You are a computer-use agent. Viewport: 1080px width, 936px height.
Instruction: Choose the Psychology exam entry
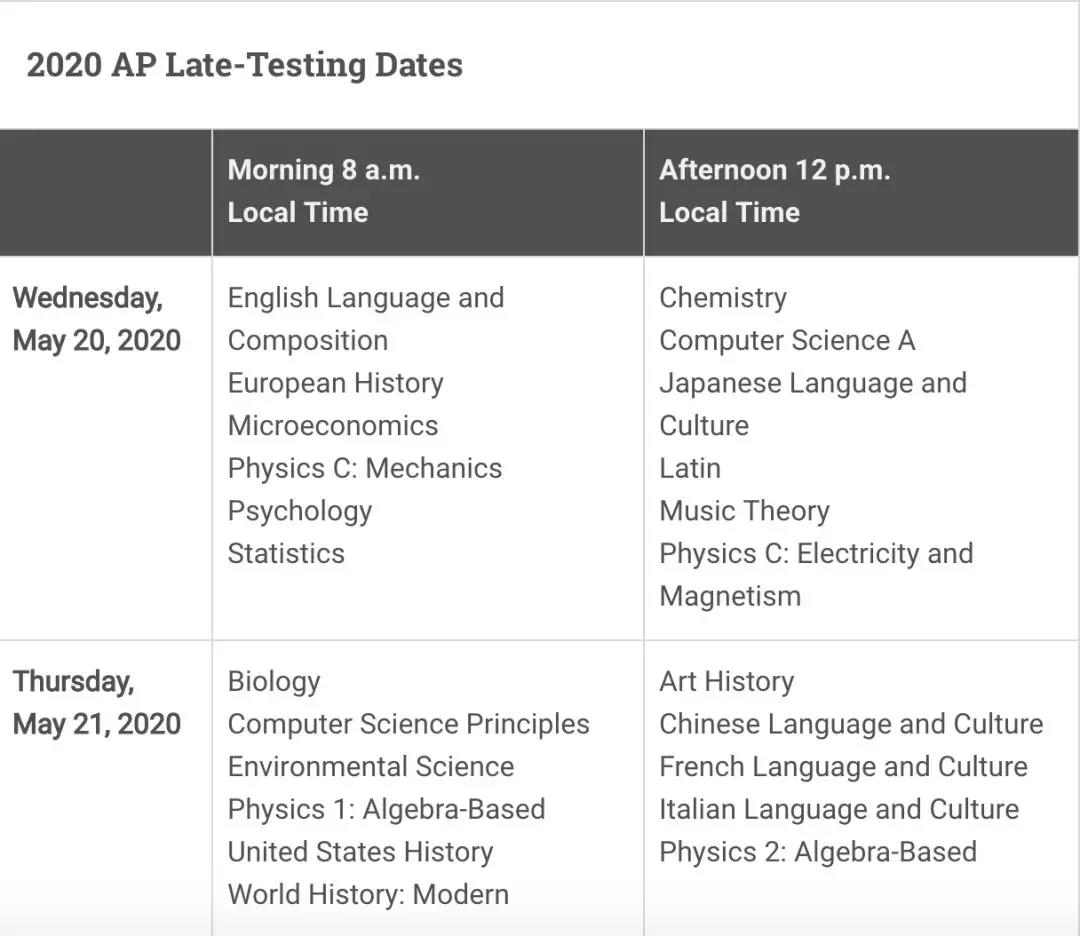click(x=300, y=511)
